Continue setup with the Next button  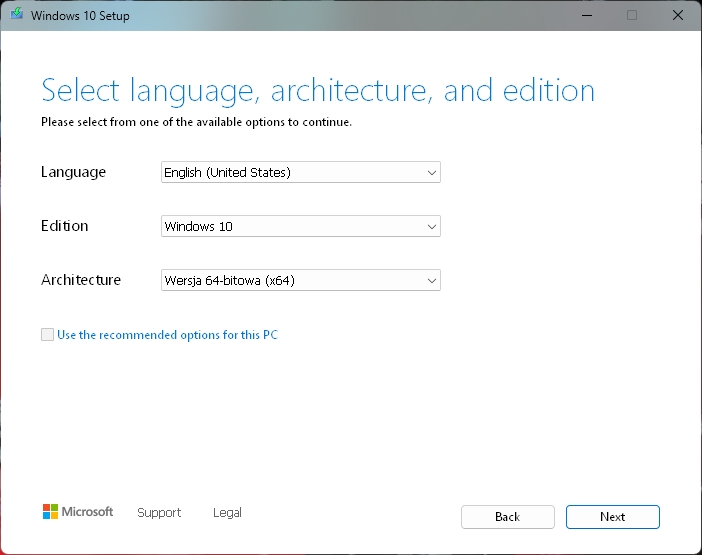click(x=612, y=517)
